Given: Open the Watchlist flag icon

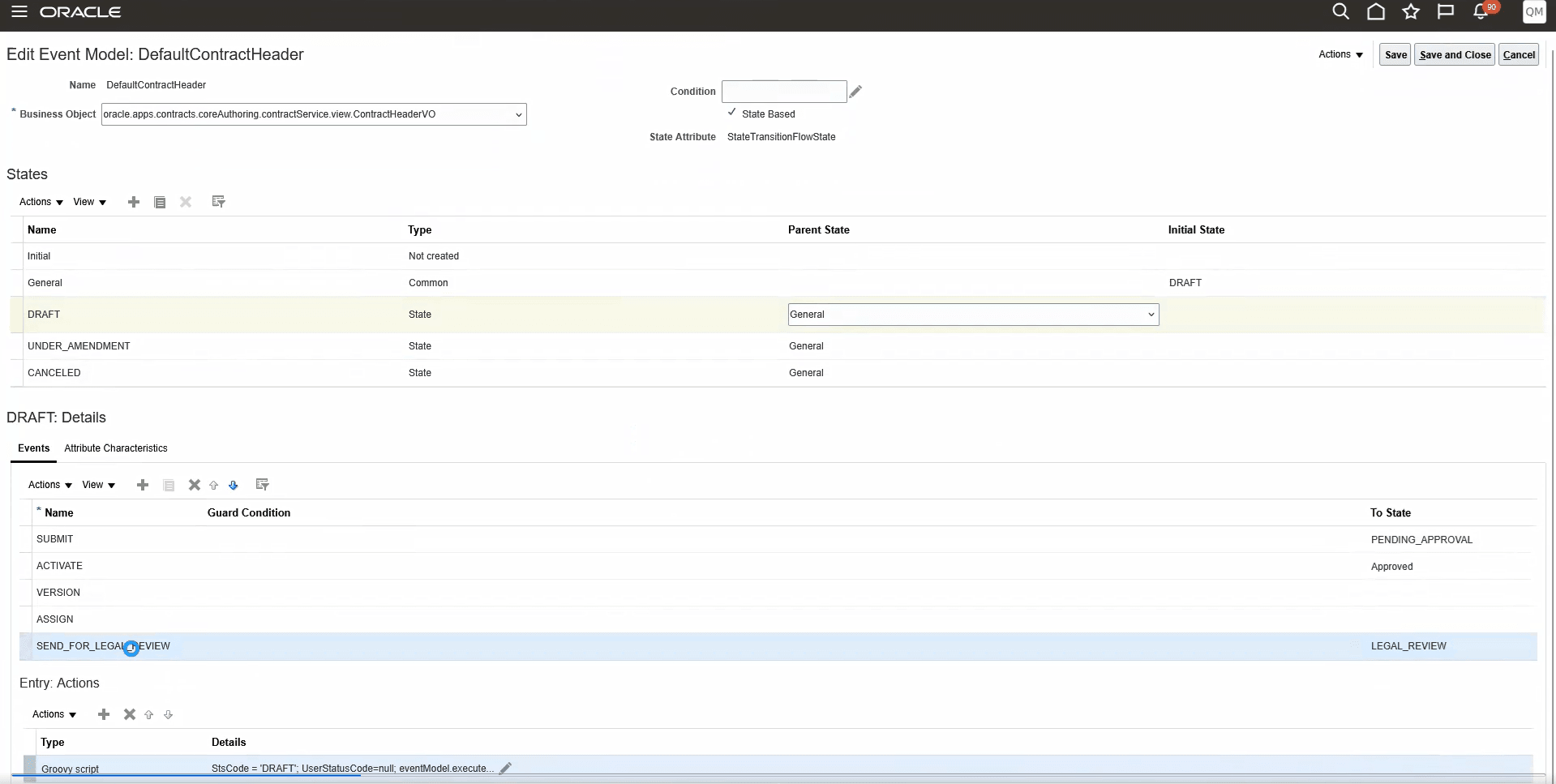Looking at the screenshot, I should coord(1446,11).
